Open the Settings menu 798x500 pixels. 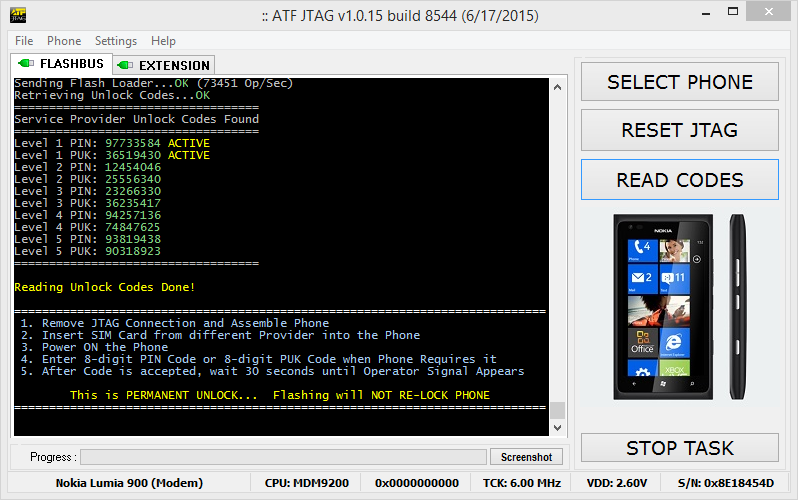pos(116,41)
